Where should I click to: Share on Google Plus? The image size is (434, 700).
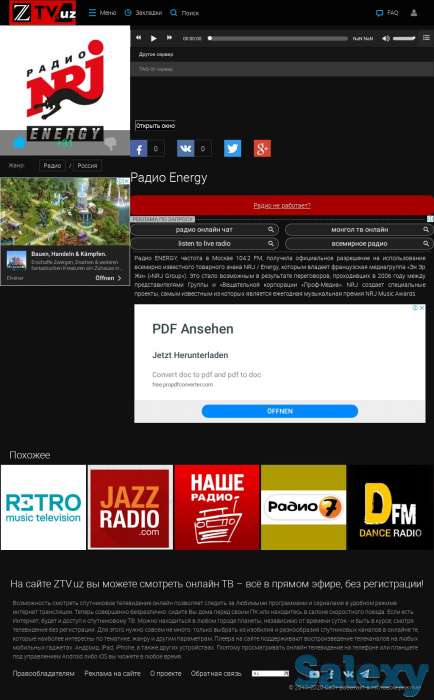(x=262, y=149)
